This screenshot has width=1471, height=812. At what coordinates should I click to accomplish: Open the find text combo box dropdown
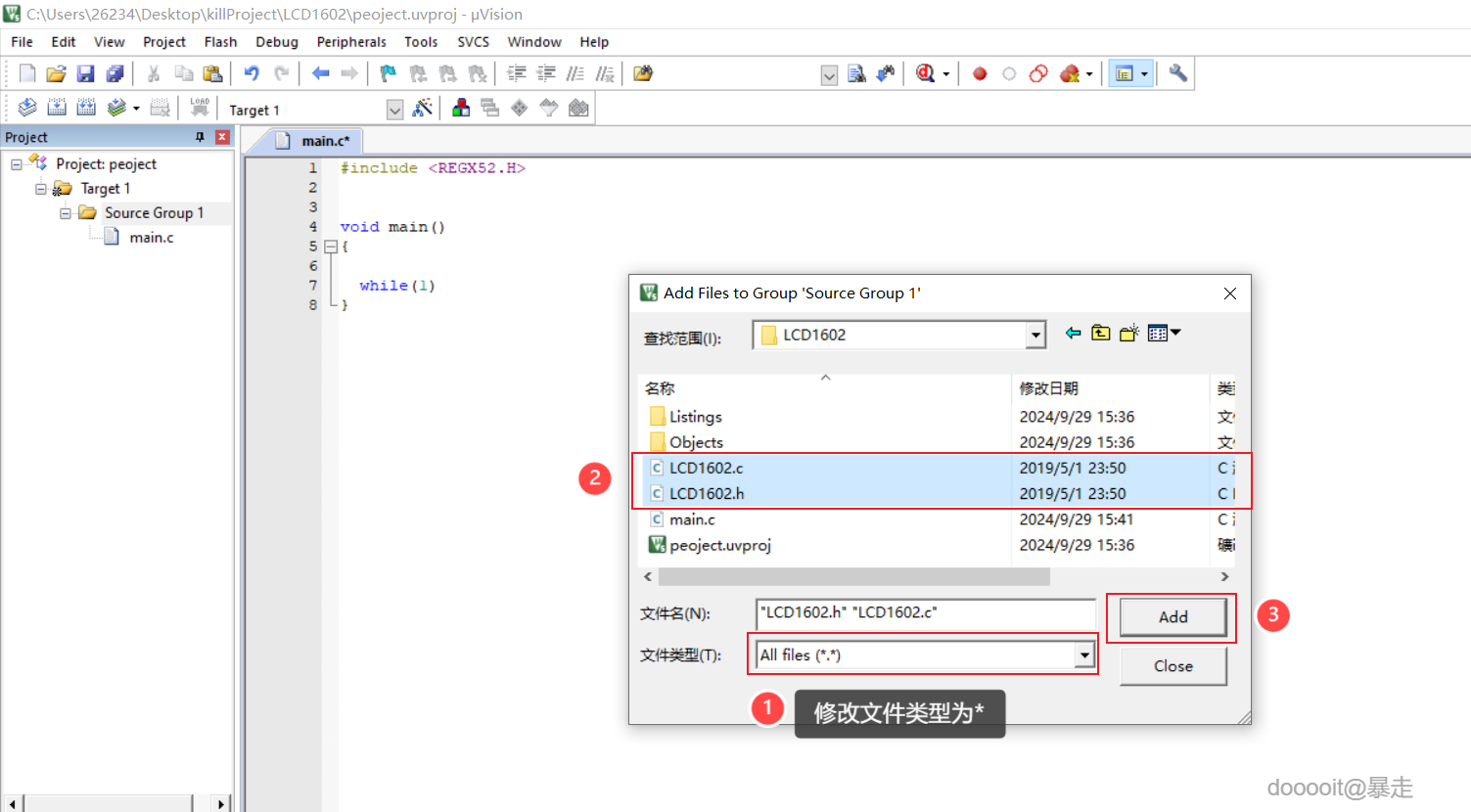pyautogui.click(x=829, y=75)
